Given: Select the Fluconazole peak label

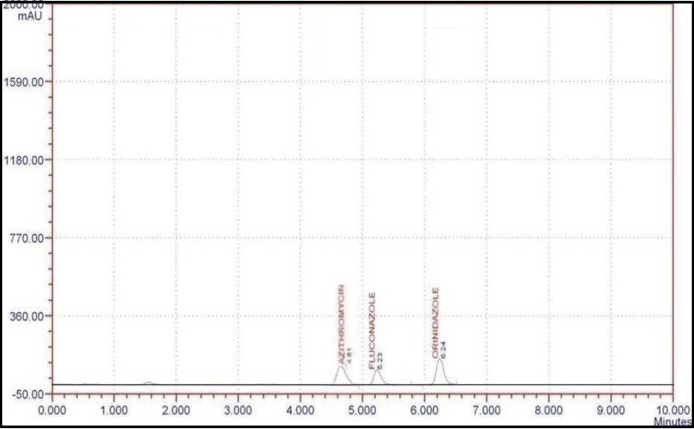Looking at the screenshot, I should [372, 332].
